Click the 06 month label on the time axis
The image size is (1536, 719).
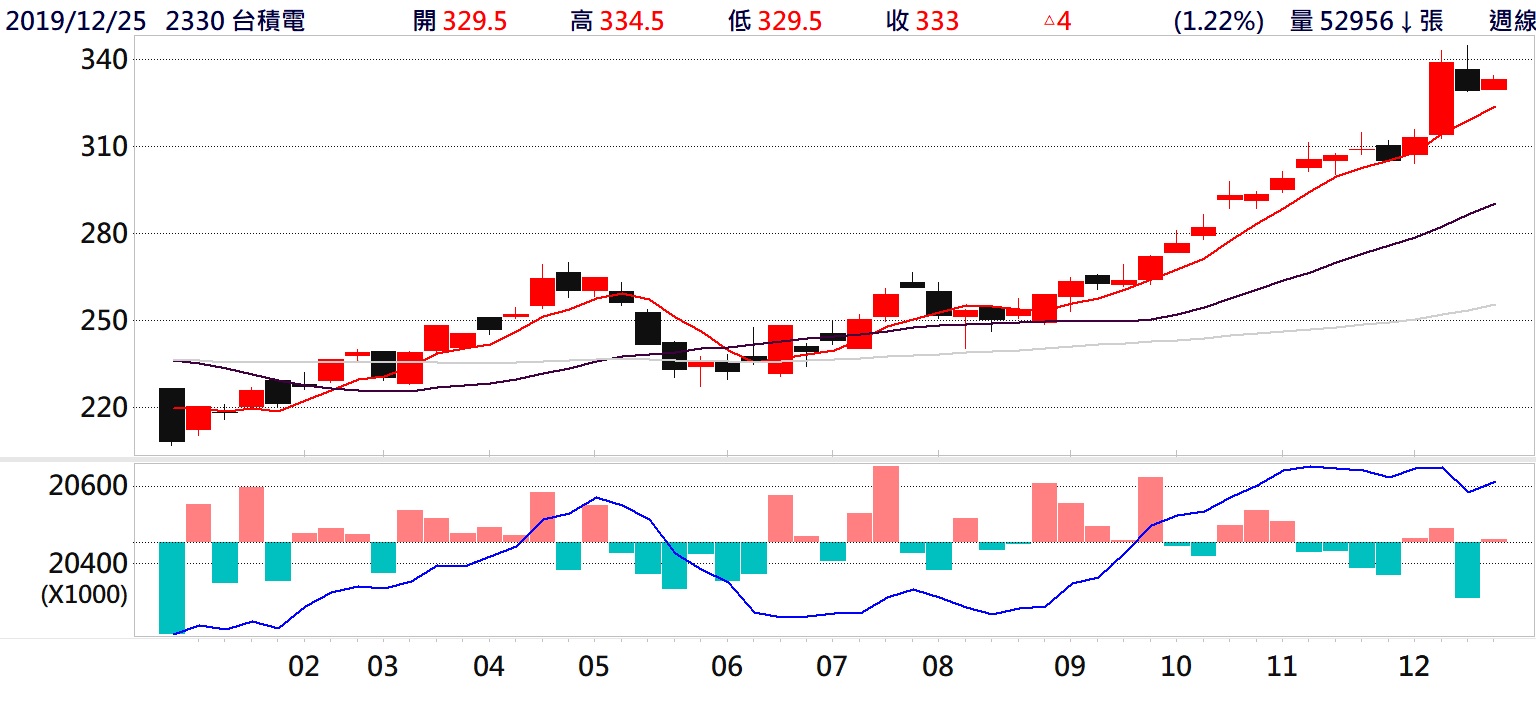pyautogui.click(x=727, y=667)
